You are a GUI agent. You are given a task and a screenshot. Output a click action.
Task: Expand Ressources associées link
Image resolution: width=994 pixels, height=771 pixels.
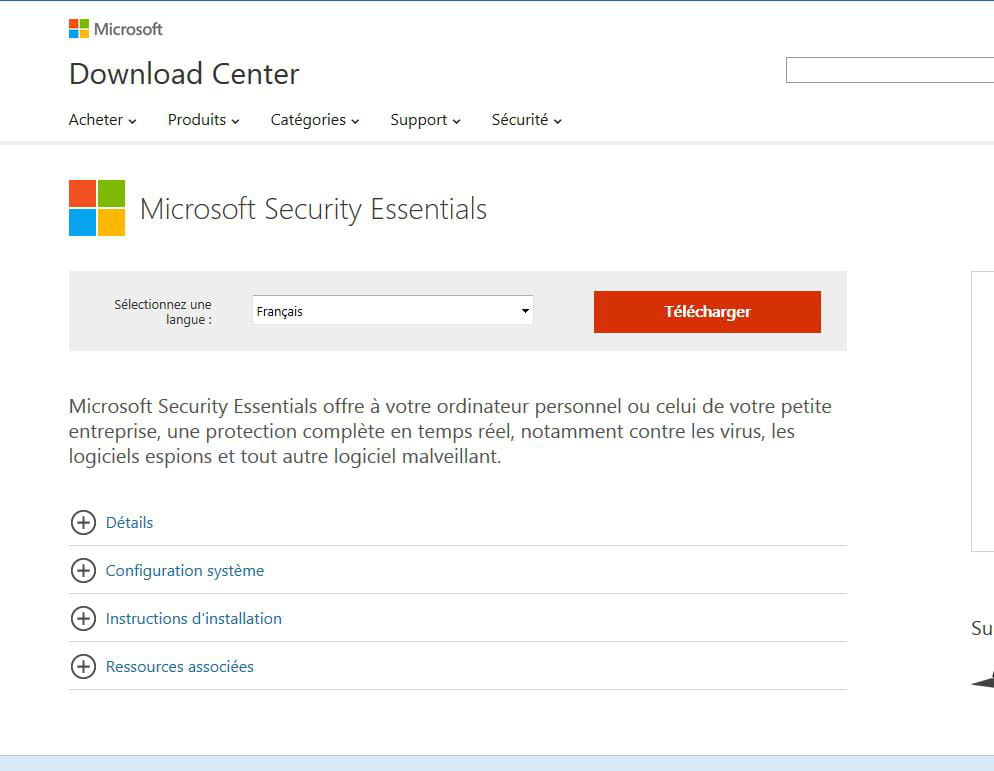[179, 666]
